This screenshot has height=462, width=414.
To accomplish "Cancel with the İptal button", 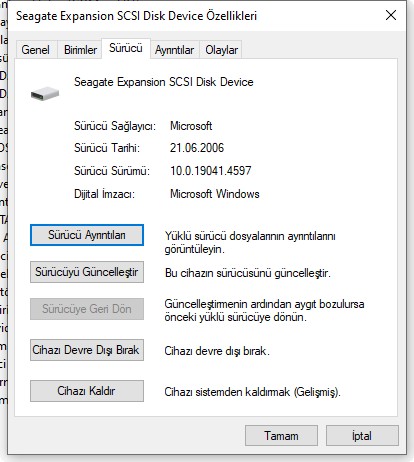I will (362, 436).
